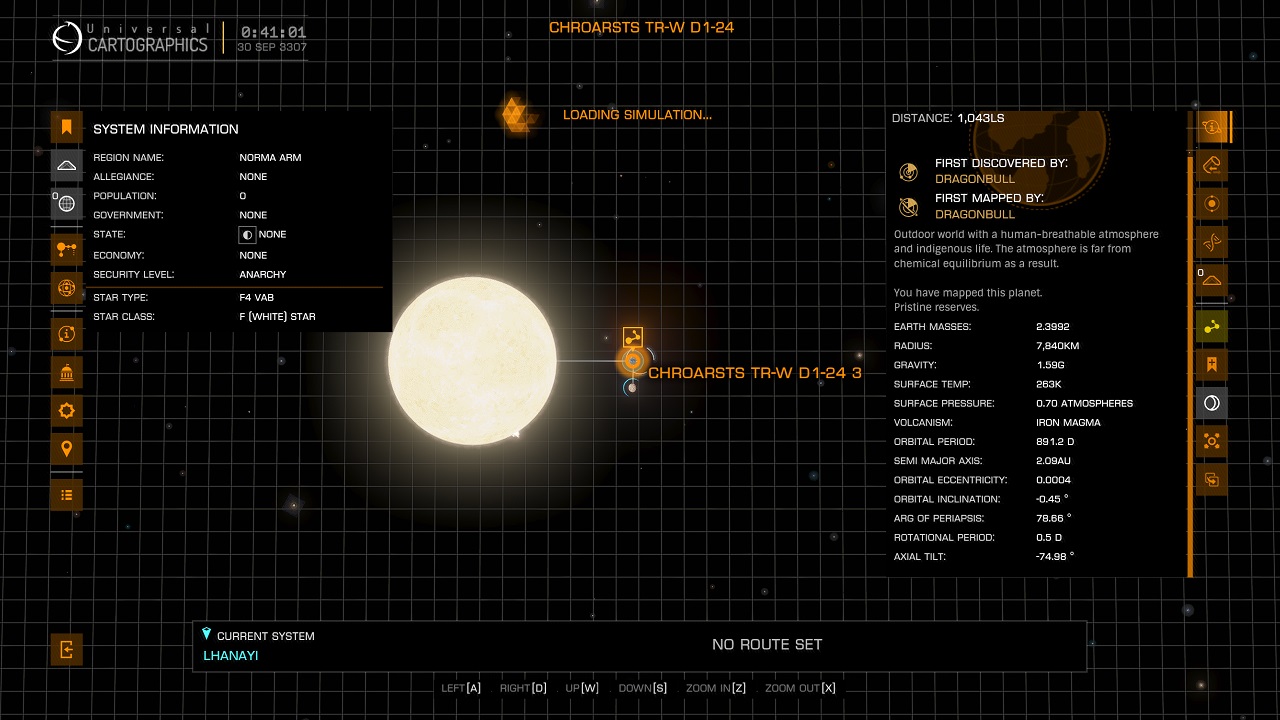The width and height of the screenshot is (1280, 720).
Task: Open the DNA organics icon on right
Action: (1212, 242)
